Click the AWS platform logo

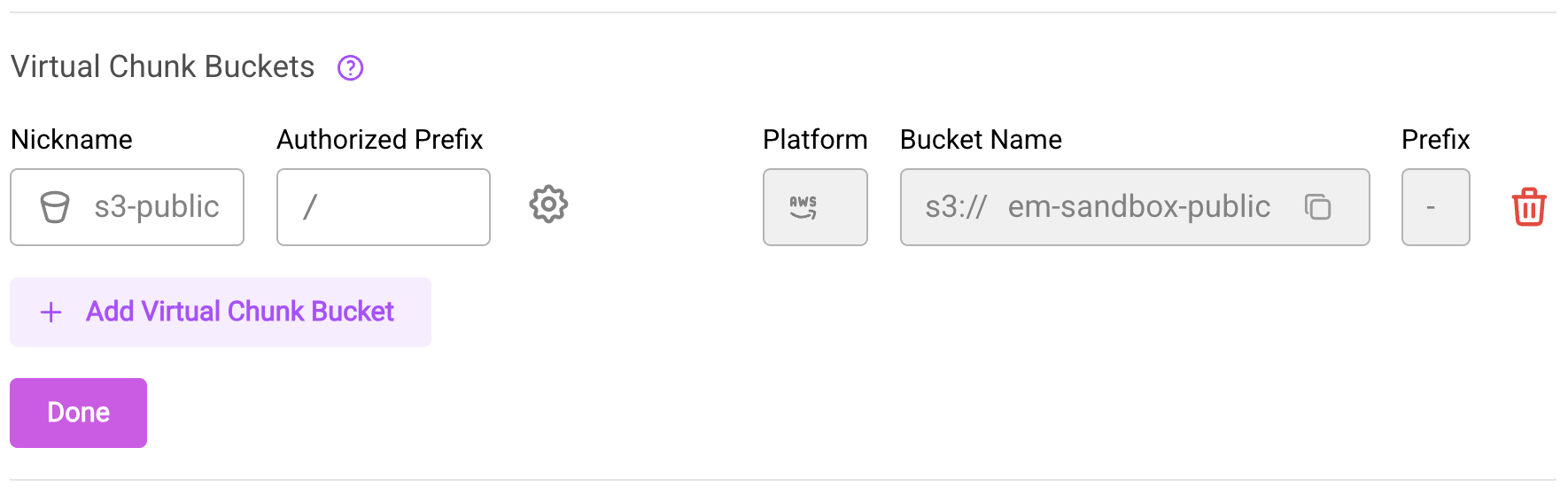803,207
